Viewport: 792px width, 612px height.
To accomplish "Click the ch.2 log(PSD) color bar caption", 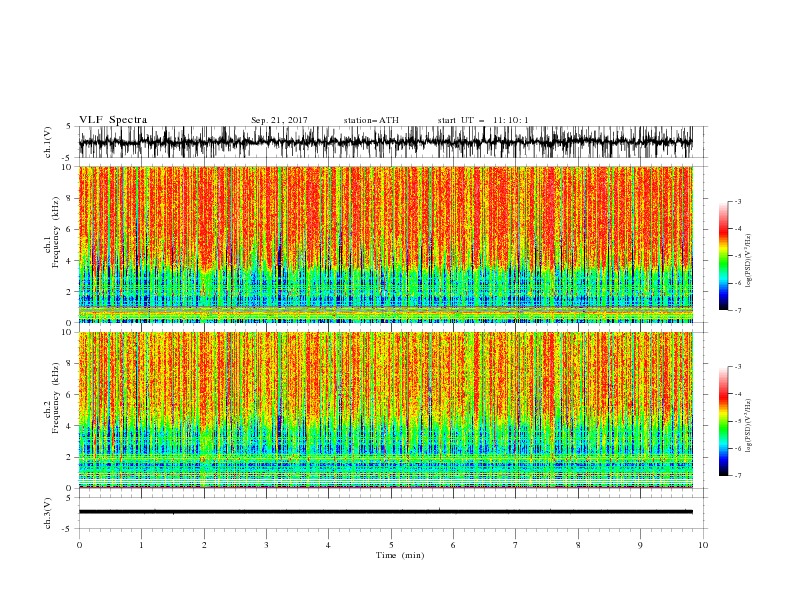I will point(748,426).
